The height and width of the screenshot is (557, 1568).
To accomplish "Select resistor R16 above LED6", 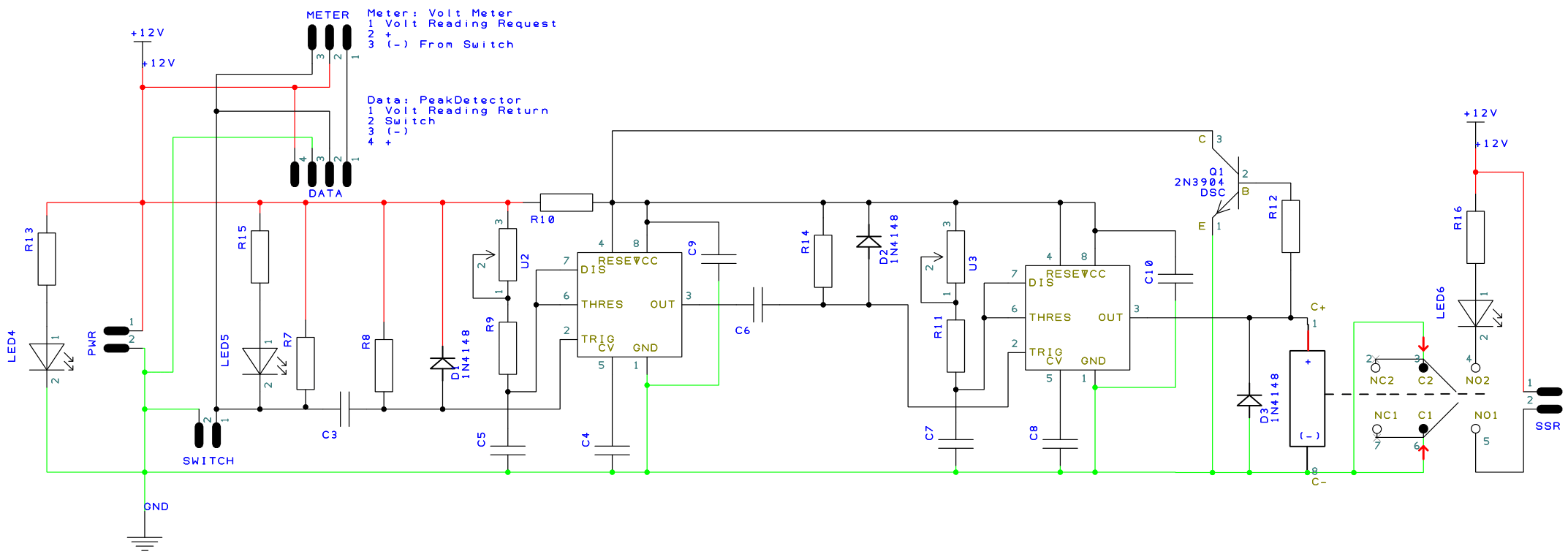I will pyautogui.click(x=1475, y=238).
